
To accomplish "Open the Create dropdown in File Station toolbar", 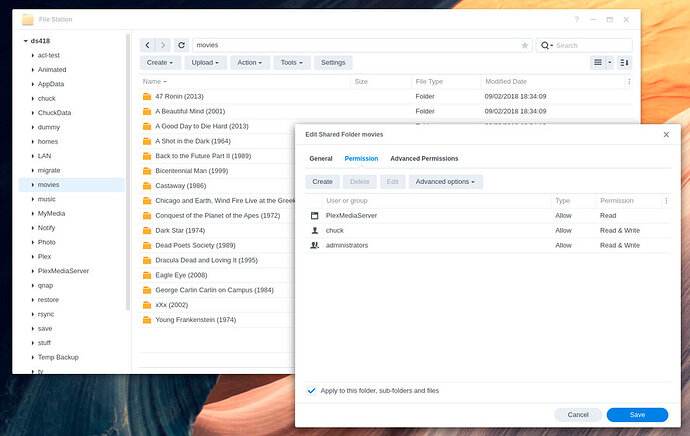I will click(x=160, y=62).
